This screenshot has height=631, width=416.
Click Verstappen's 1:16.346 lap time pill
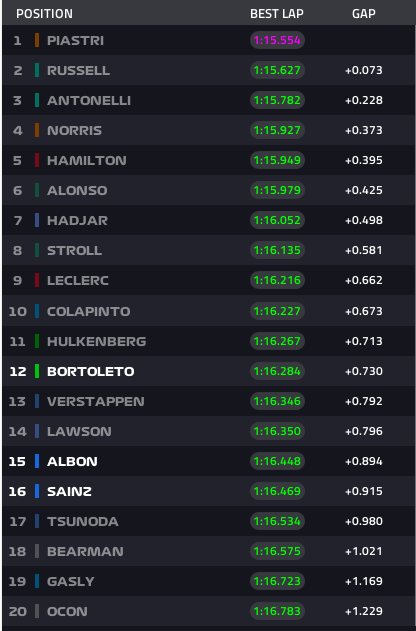pos(277,401)
